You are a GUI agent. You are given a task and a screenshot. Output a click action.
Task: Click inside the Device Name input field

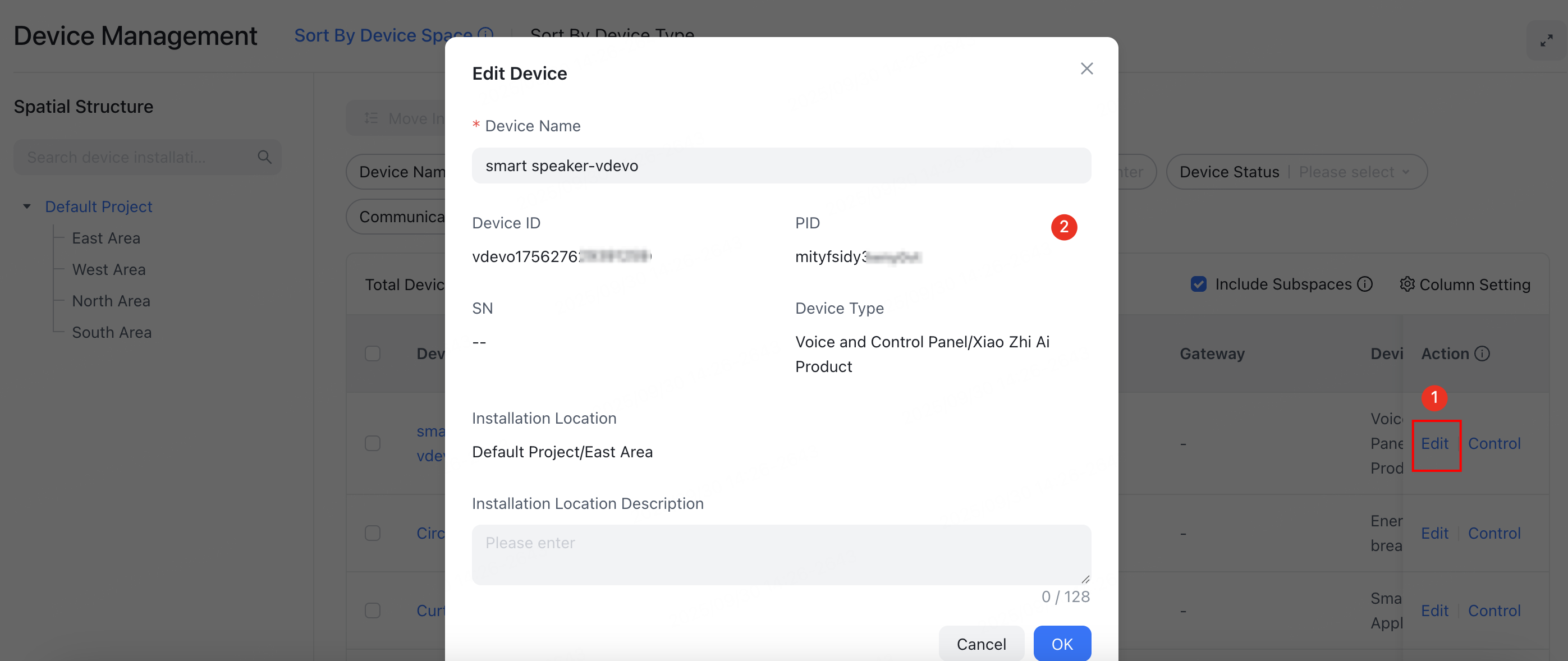(x=781, y=165)
